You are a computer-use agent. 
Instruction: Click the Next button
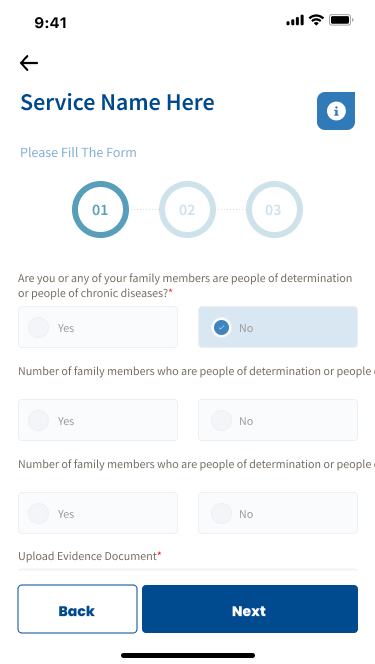tap(250, 609)
